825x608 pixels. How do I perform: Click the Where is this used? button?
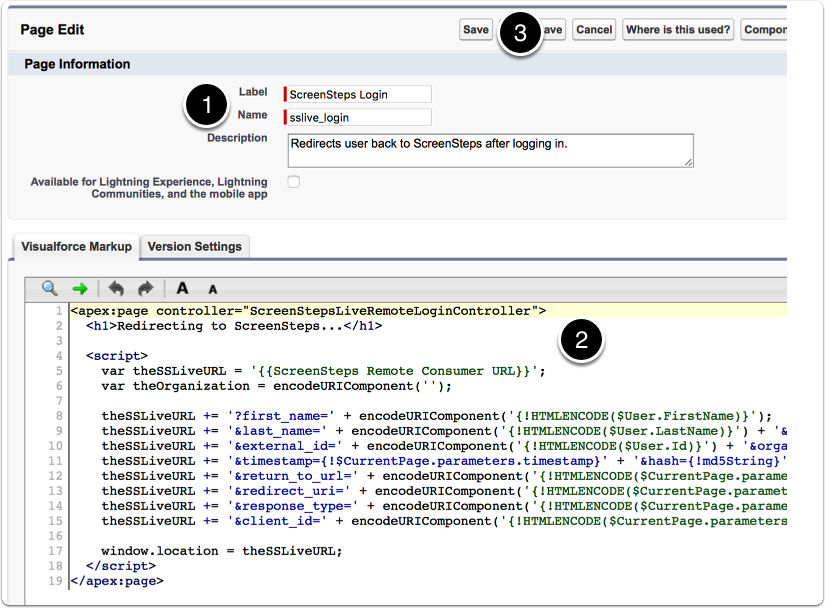tap(678, 29)
